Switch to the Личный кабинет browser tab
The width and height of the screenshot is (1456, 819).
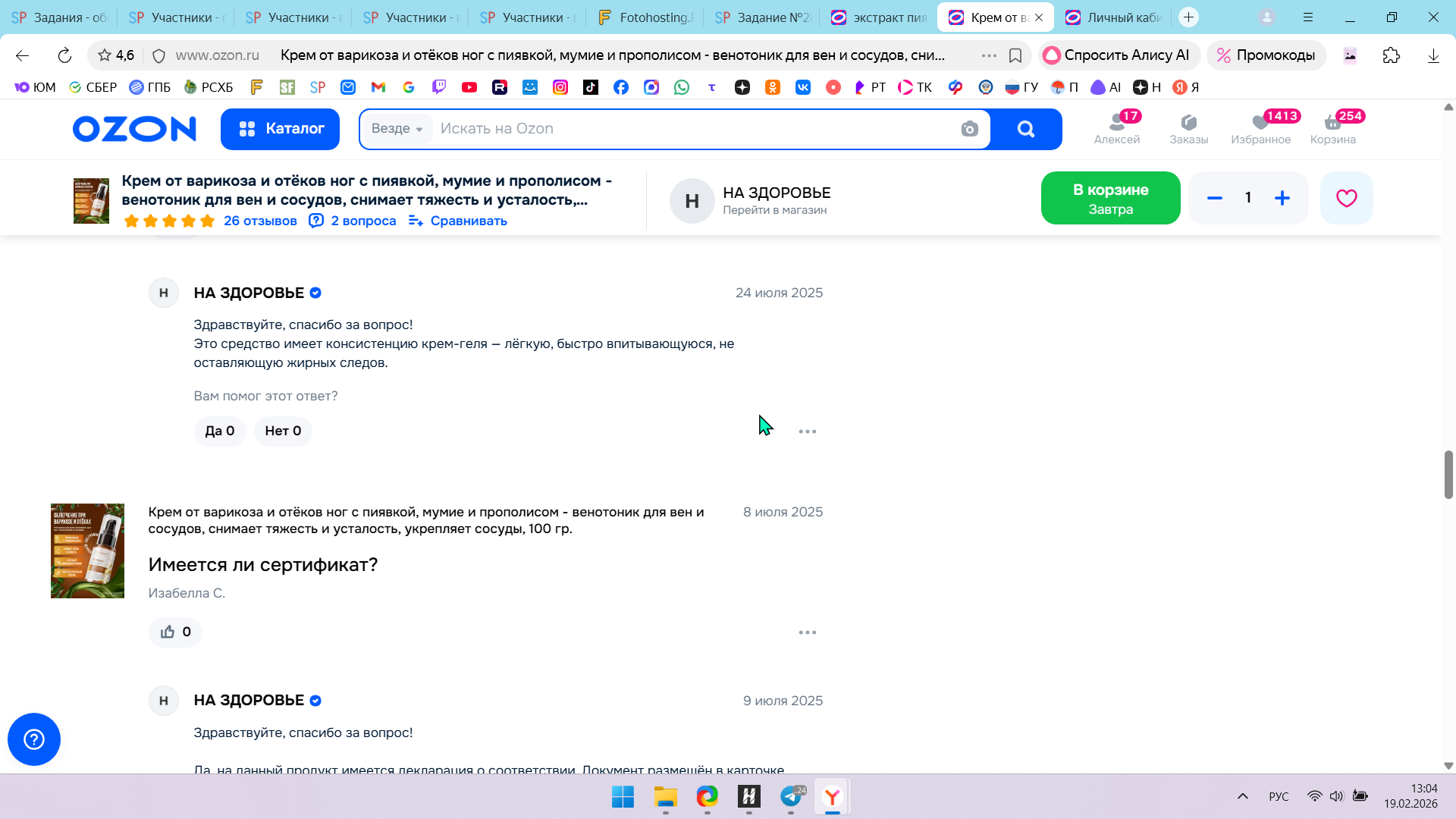(1113, 17)
